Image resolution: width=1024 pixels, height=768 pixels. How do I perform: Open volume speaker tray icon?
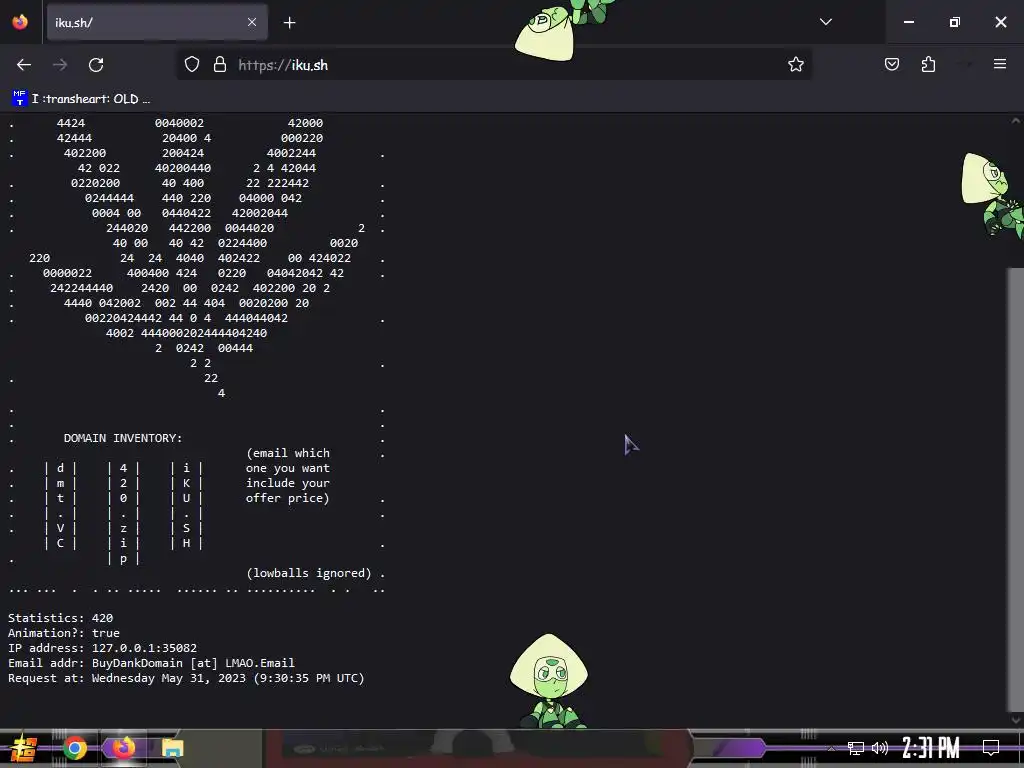click(880, 748)
